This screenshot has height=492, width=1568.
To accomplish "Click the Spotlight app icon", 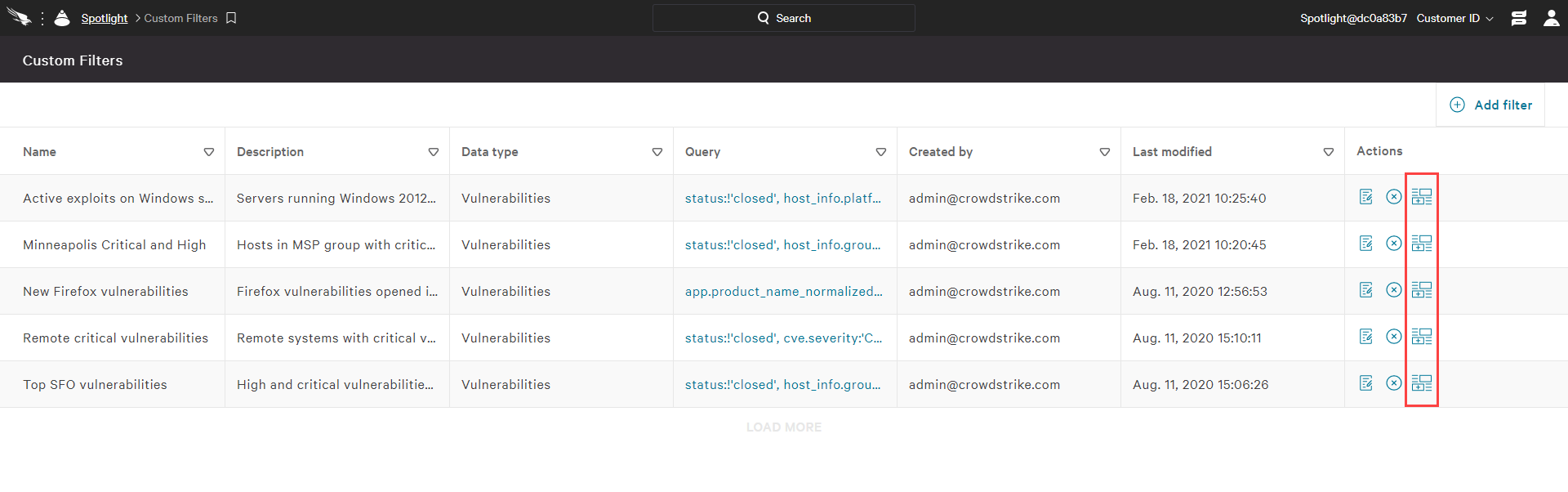I will (62, 18).
